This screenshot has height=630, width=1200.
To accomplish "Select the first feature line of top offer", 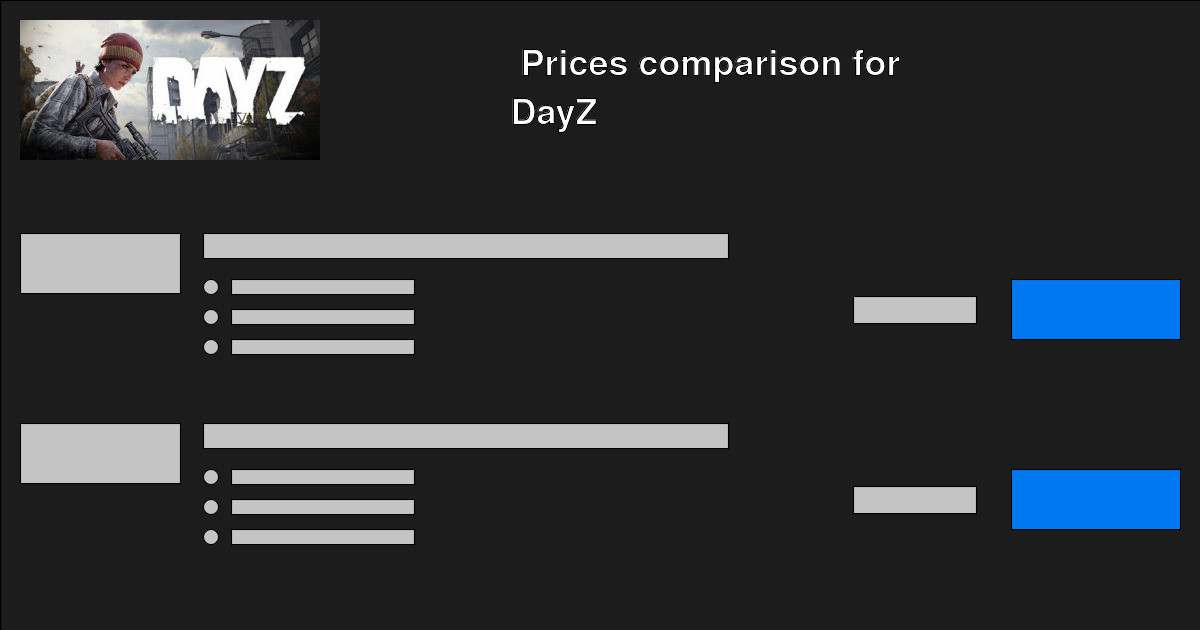I will (x=322, y=287).
